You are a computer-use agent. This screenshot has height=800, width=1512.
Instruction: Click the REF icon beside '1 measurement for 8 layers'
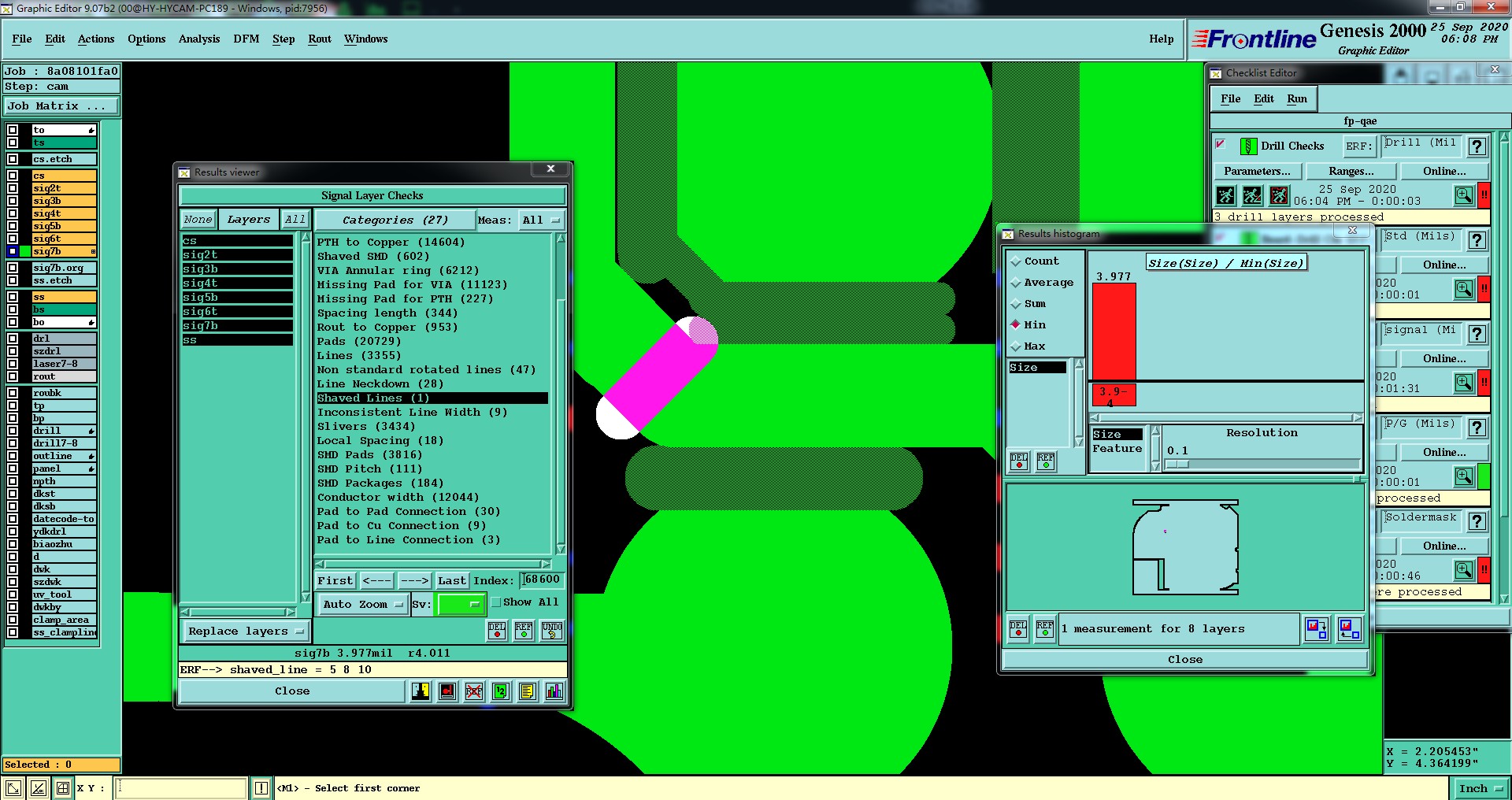(1045, 629)
